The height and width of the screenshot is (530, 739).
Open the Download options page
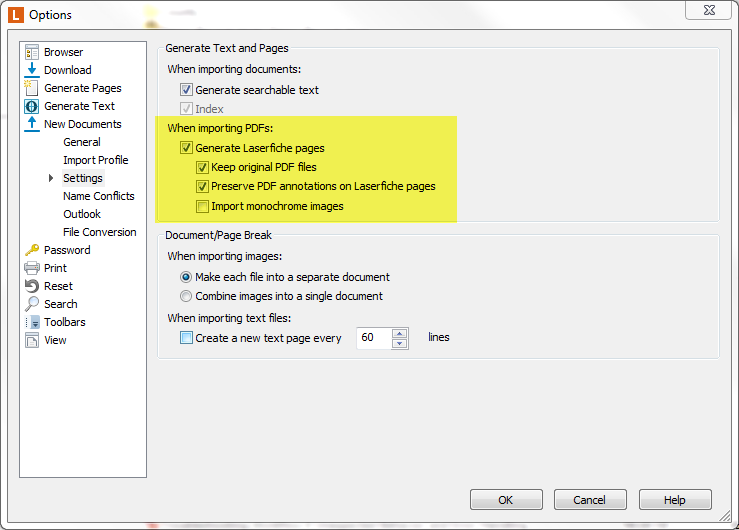[x=68, y=70]
